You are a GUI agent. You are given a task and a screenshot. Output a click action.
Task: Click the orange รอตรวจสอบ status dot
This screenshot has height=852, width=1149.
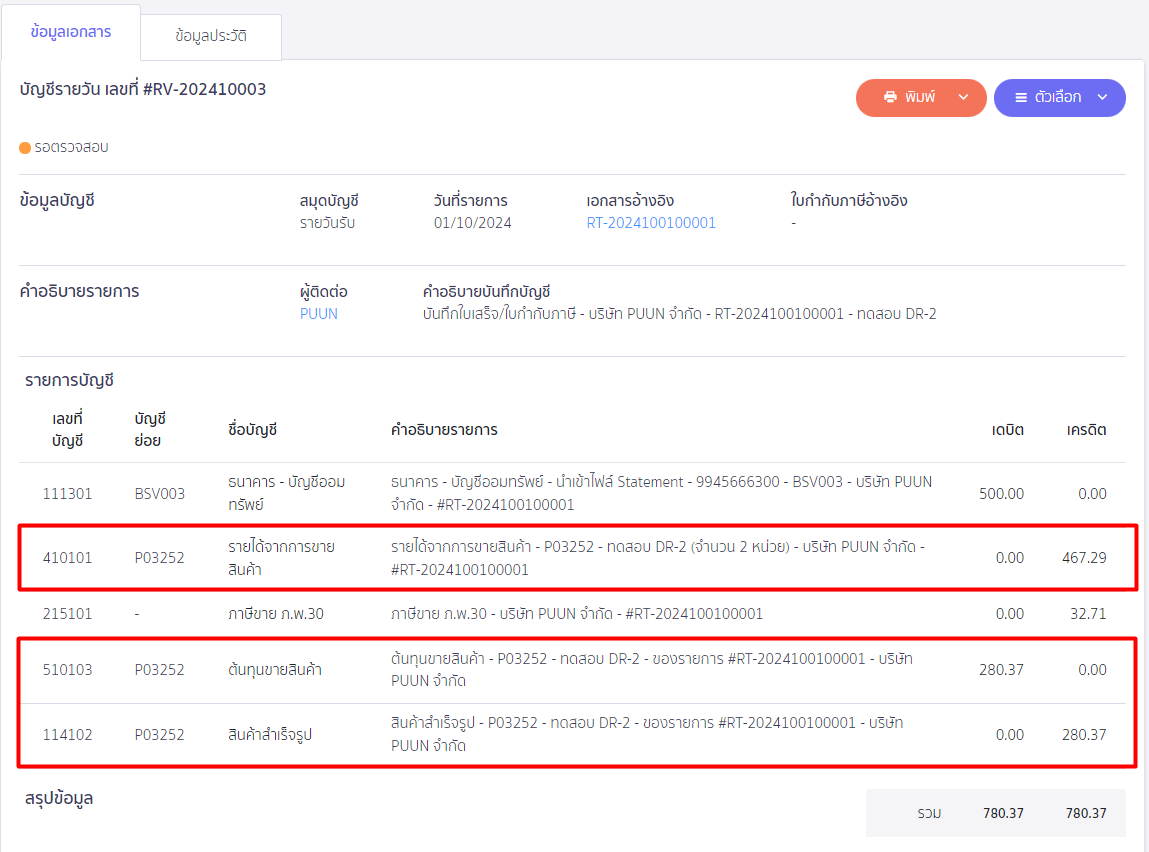click(25, 148)
